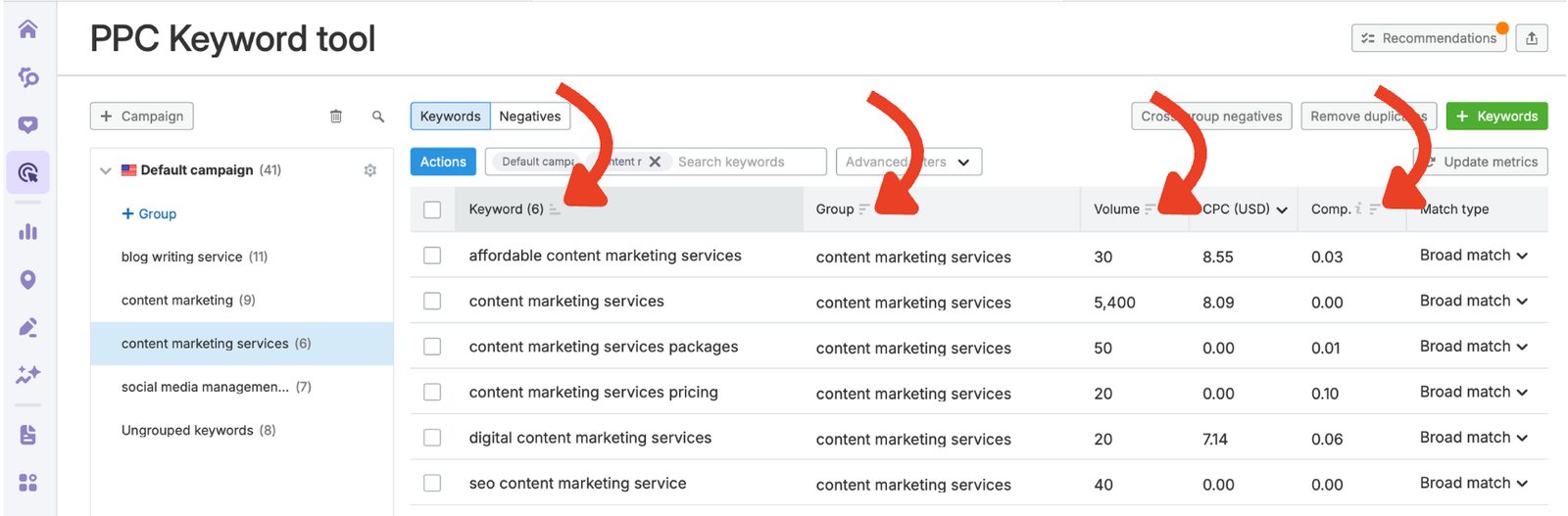Select Ungrouped keywords (8)
This screenshot has height=516, width=1568.
pyautogui.click(x=241, y=430)
